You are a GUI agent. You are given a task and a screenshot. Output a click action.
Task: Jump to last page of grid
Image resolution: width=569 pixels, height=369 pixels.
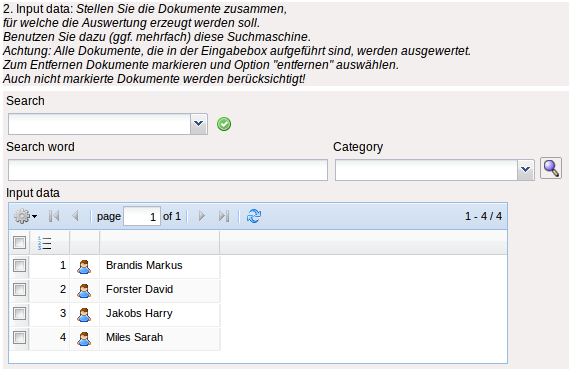[224, 216]
